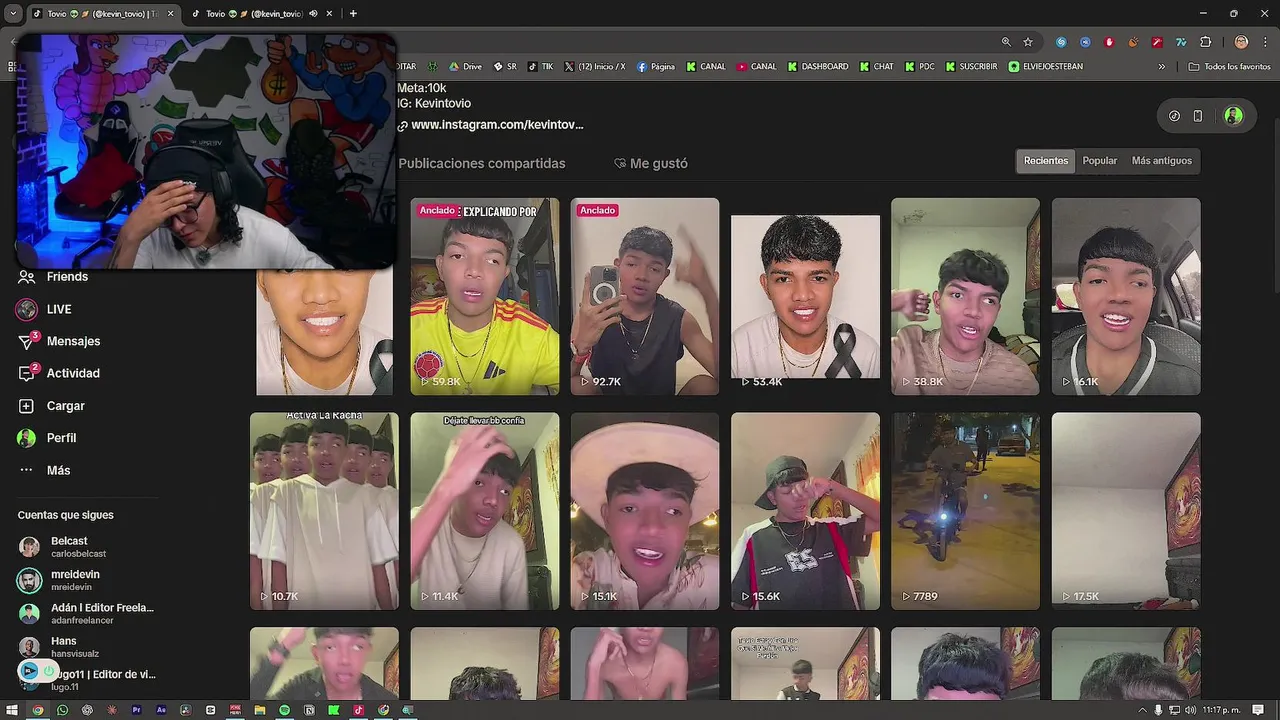Bookmark this page with the star icon
The width and height of the screenshot is (1280, 720).
[x=1028, y=42]
